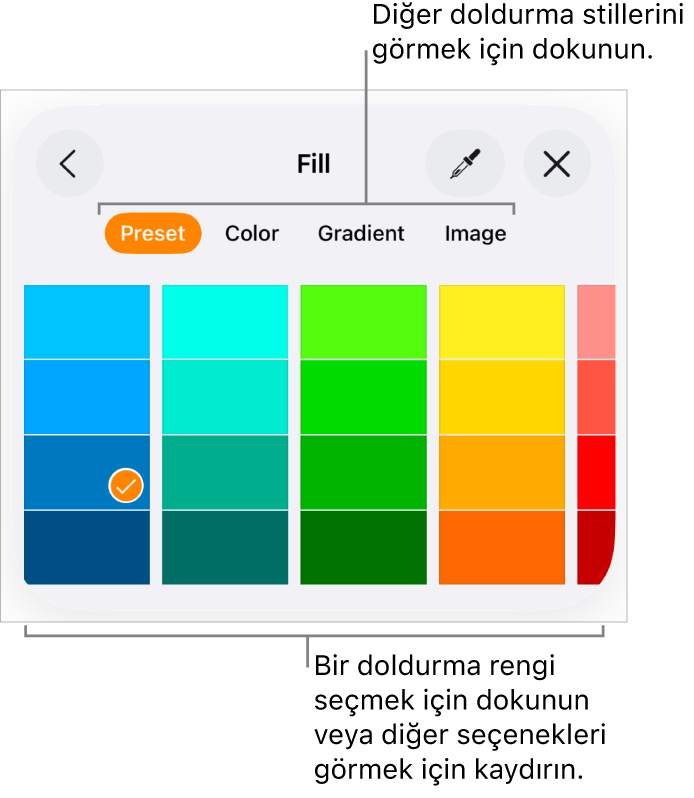Click the back chevron button
This screenshot has width=694, height=798.
pyautogui.click(x=69, y=164)
